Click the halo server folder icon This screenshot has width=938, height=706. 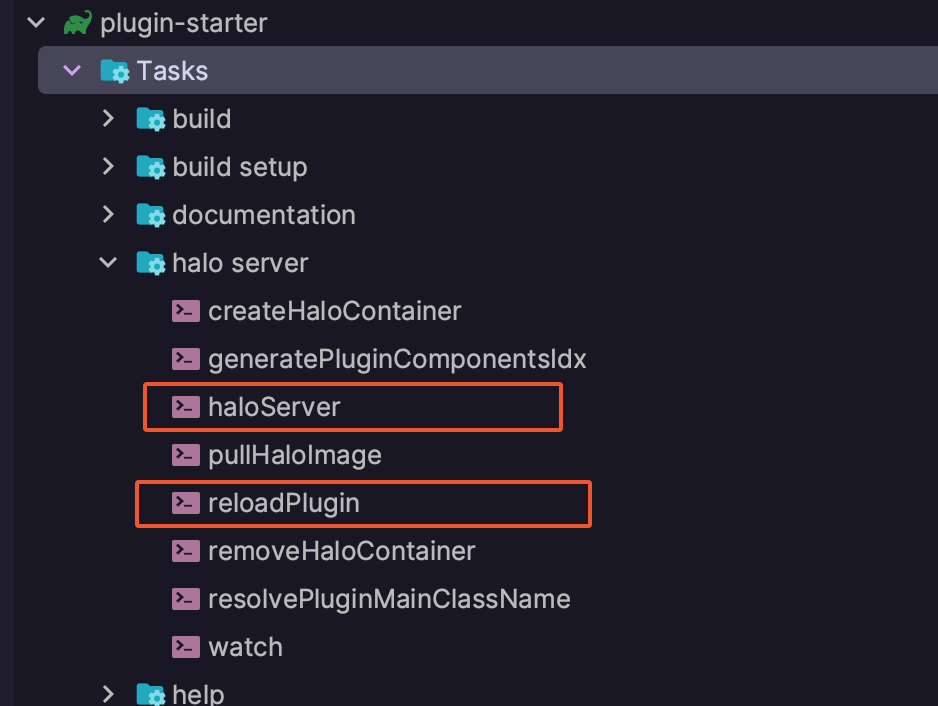150,262
